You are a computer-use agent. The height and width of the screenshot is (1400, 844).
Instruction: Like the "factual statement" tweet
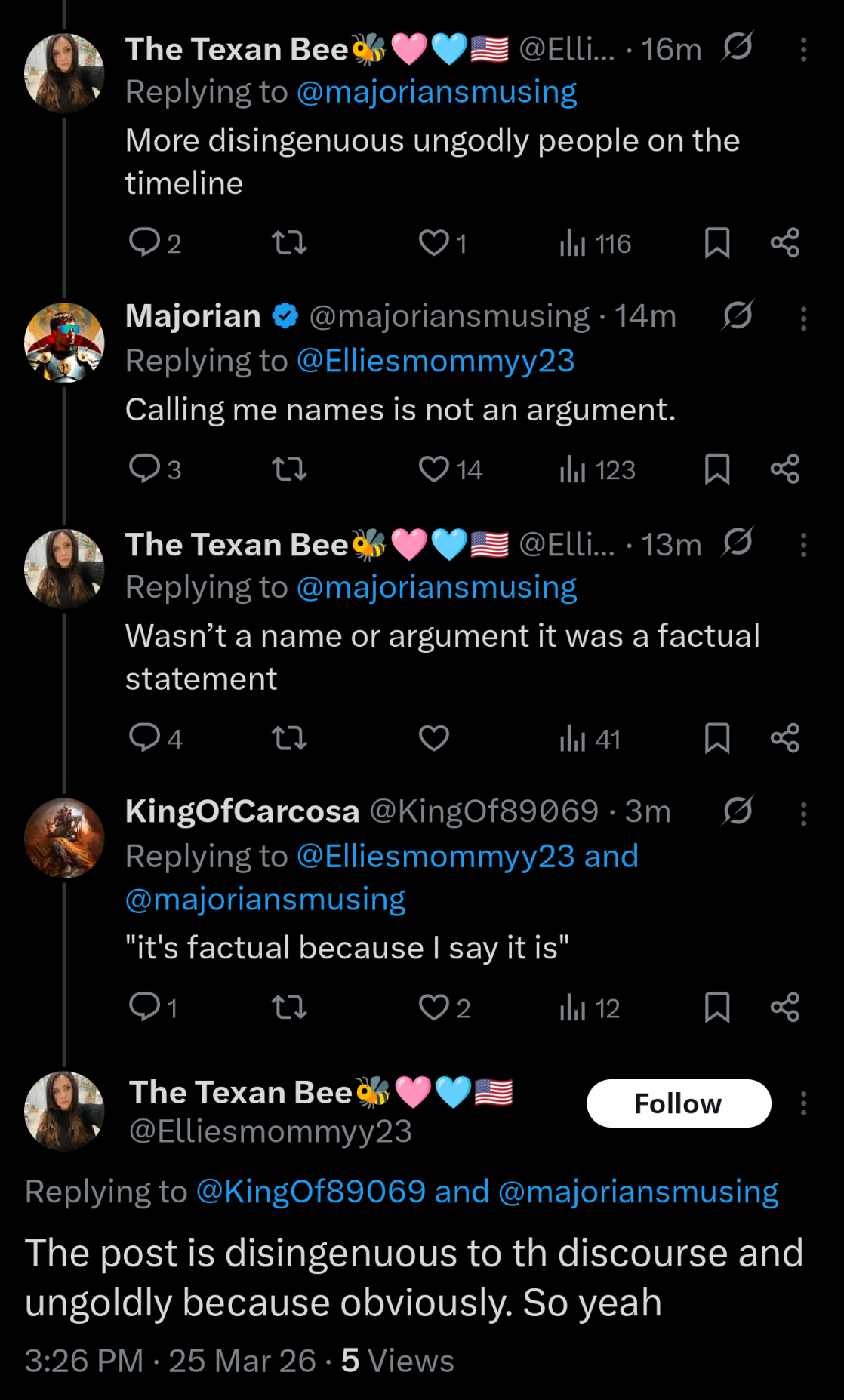tap(434, 738)
